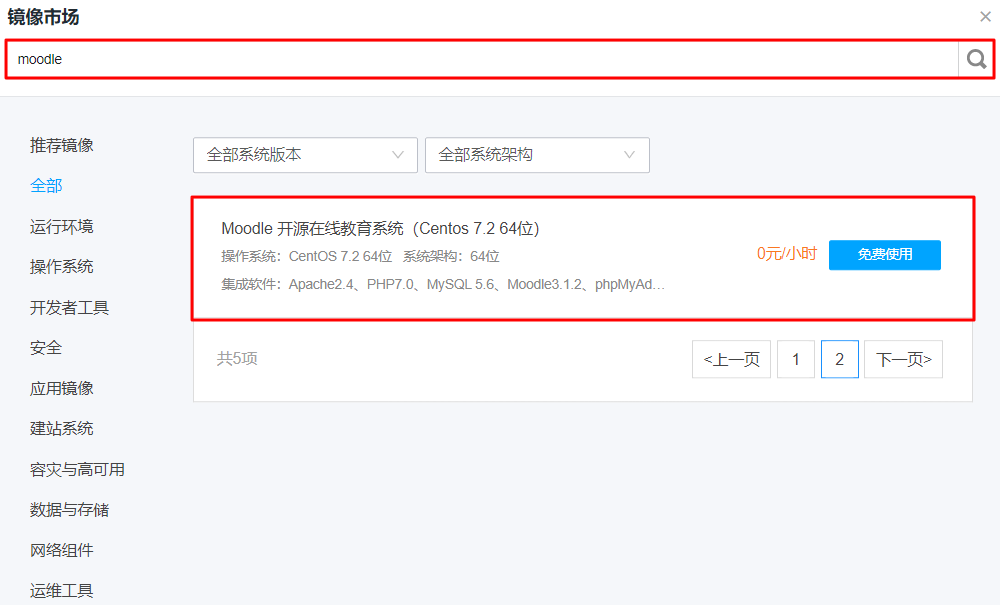Screen dimensions: 1000x605
Task: Select the 安全 category
Action: click(x=46, y=347)
